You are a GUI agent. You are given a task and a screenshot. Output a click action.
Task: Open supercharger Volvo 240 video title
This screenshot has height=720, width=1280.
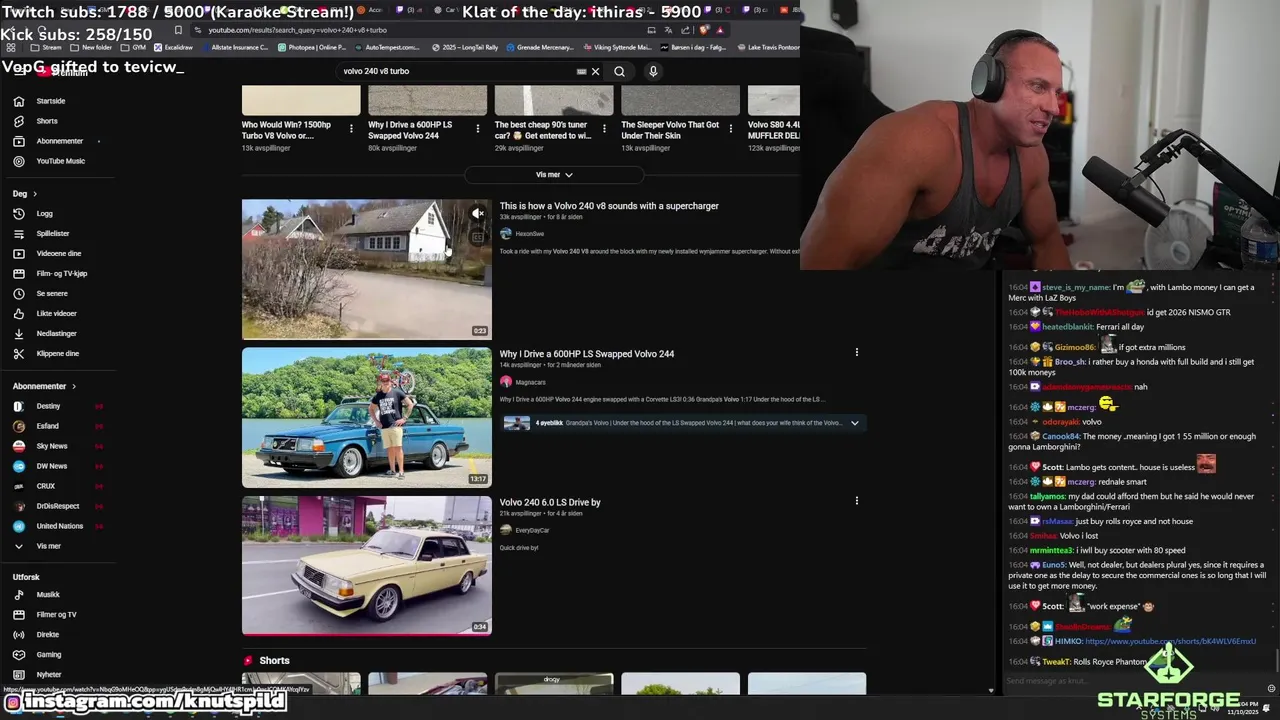pos(609,206)
